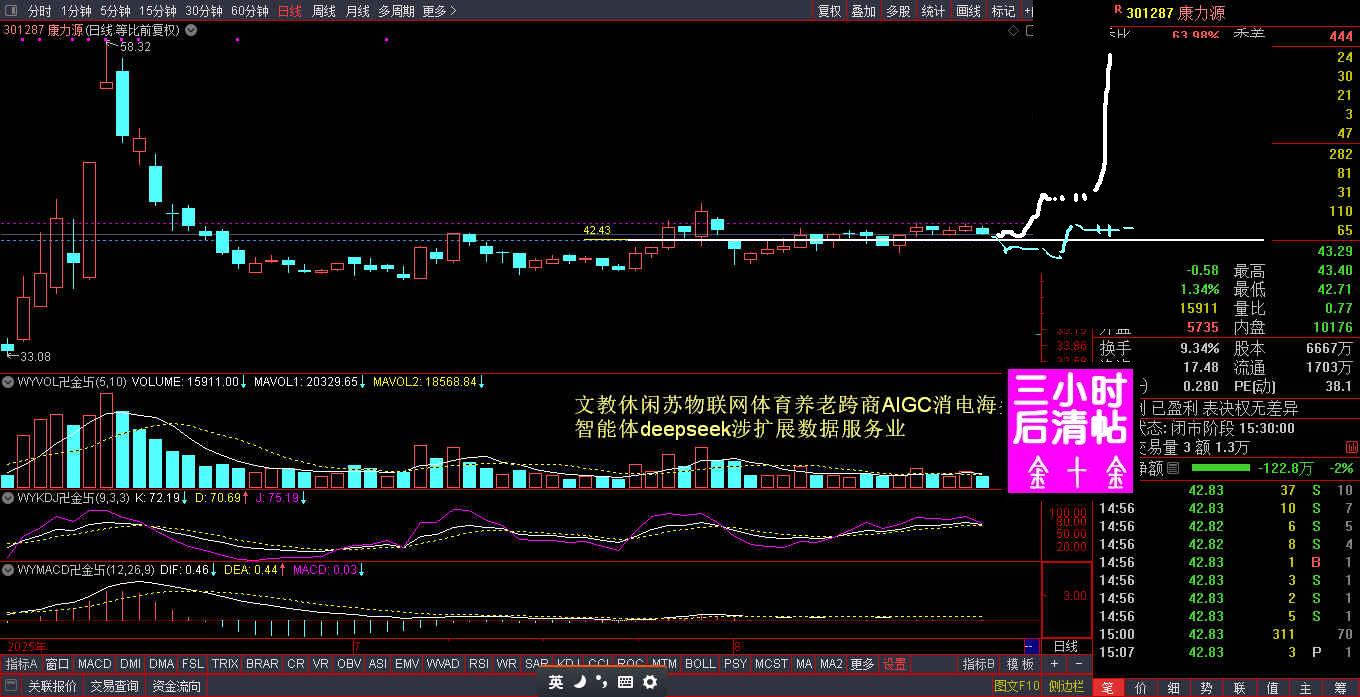Select 指标A indicator group
The width and height of the screenshot is (1360, 697).
point(21,664)
